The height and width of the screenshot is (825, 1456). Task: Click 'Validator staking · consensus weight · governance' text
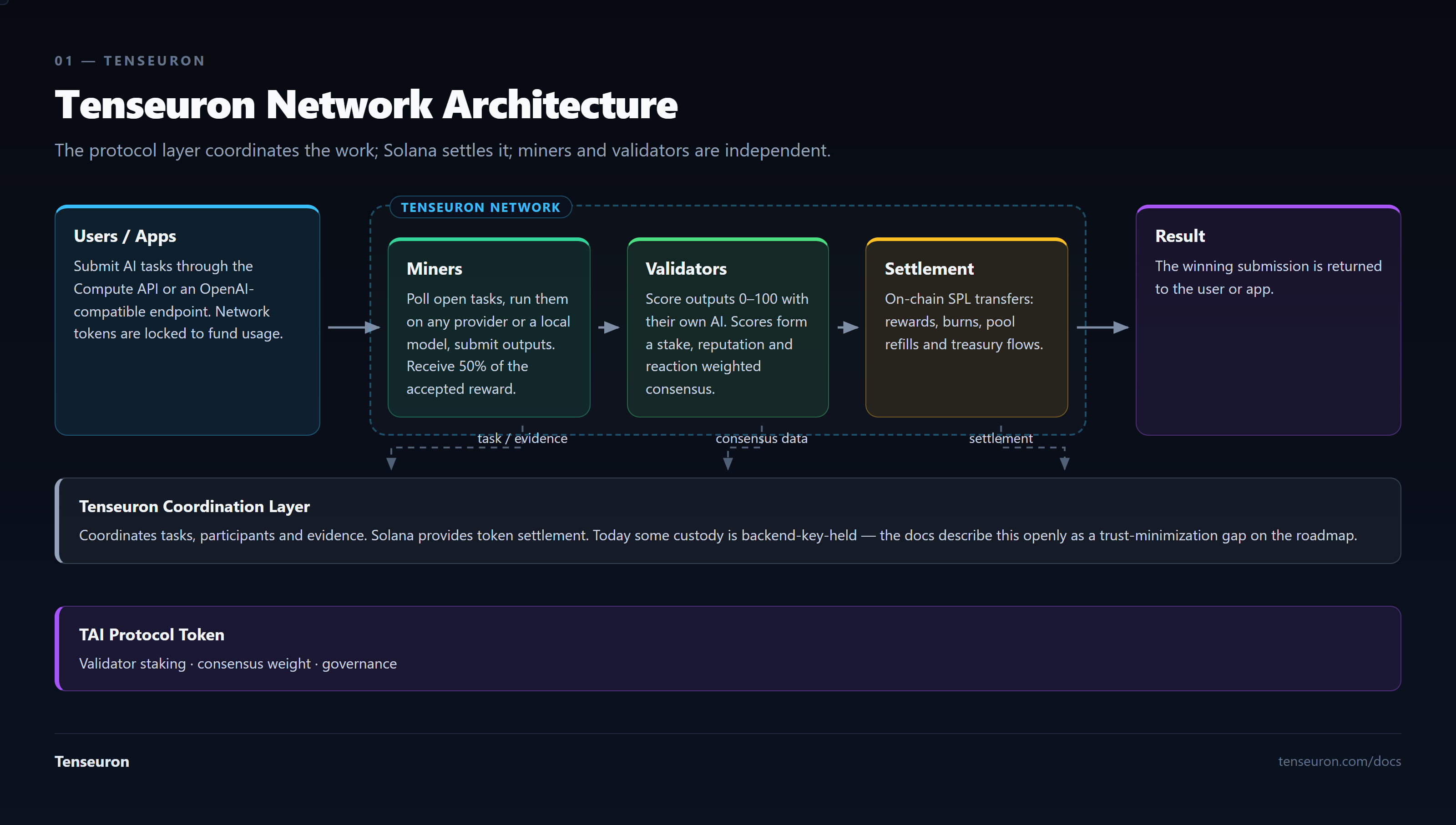(x=238, y=664)
